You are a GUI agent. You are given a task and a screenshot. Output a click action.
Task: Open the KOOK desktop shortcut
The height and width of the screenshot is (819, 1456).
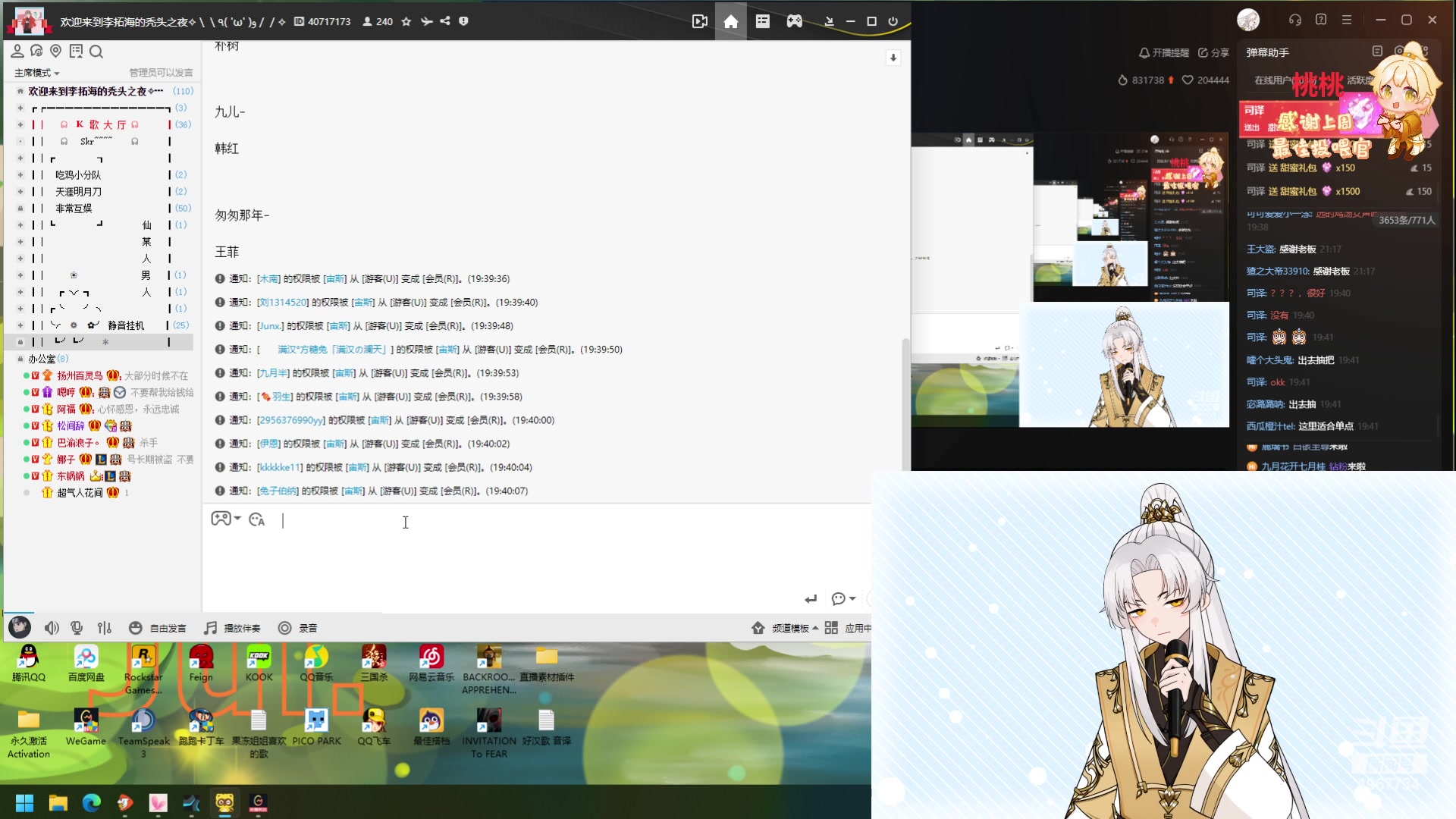click(259, 664)
